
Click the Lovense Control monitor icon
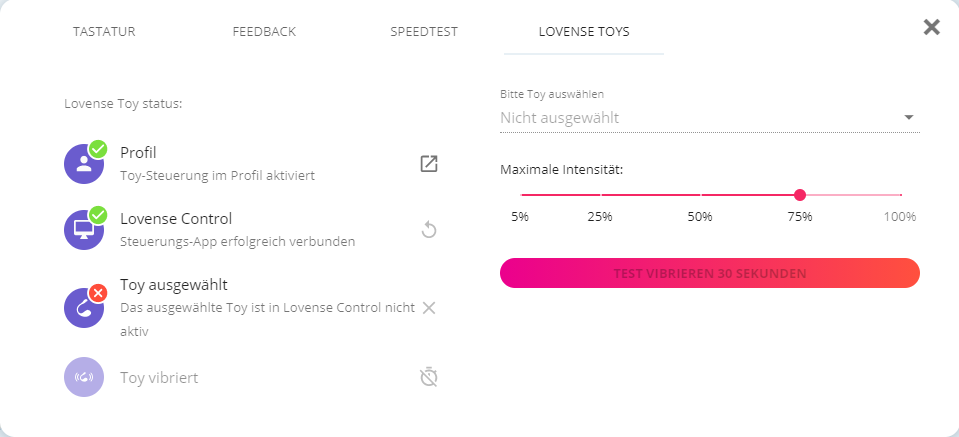[x=84, y=229]
